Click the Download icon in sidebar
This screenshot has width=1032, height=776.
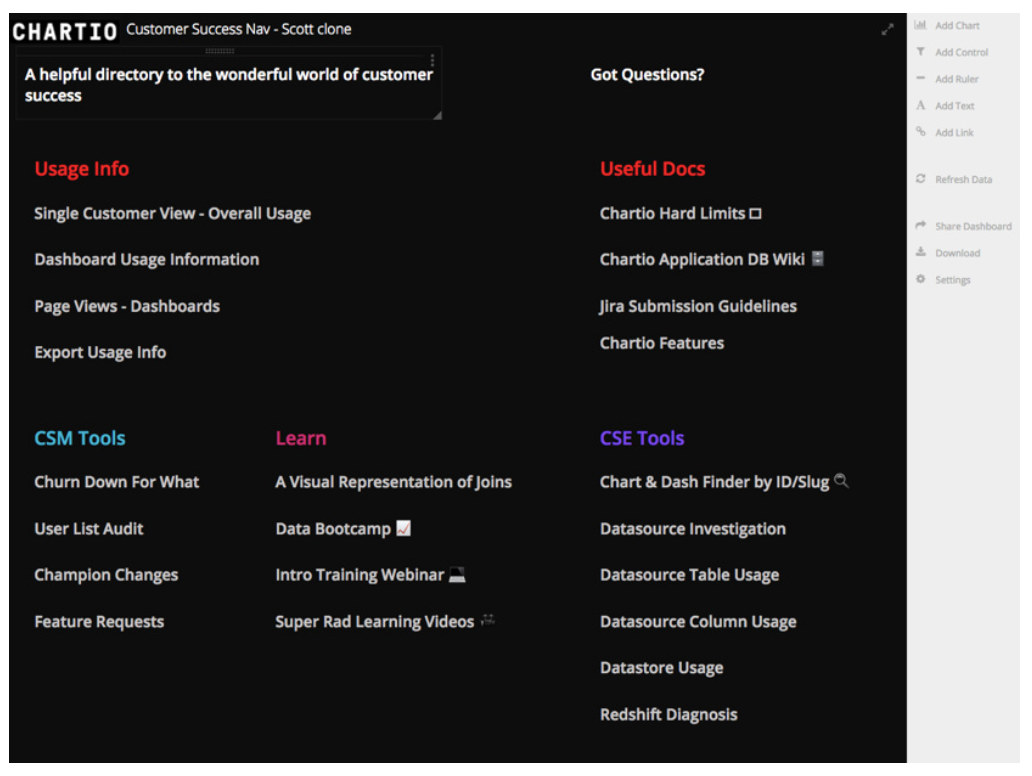pos(920,253)
